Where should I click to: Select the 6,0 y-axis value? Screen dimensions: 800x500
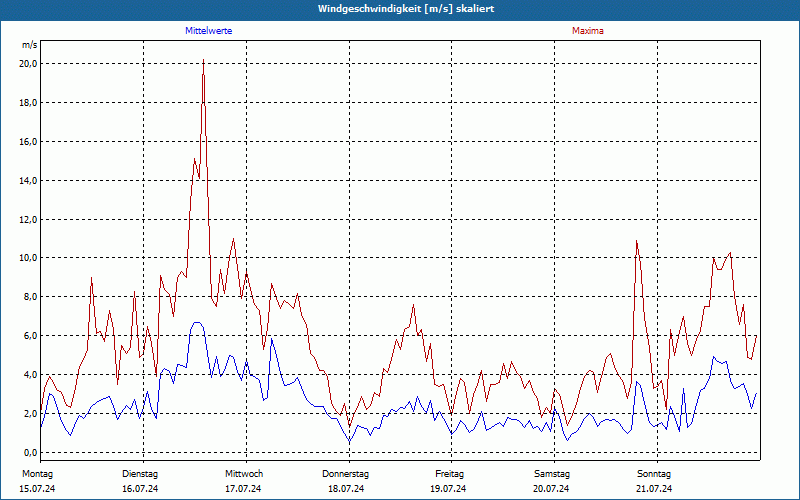(x=30, y=336)
